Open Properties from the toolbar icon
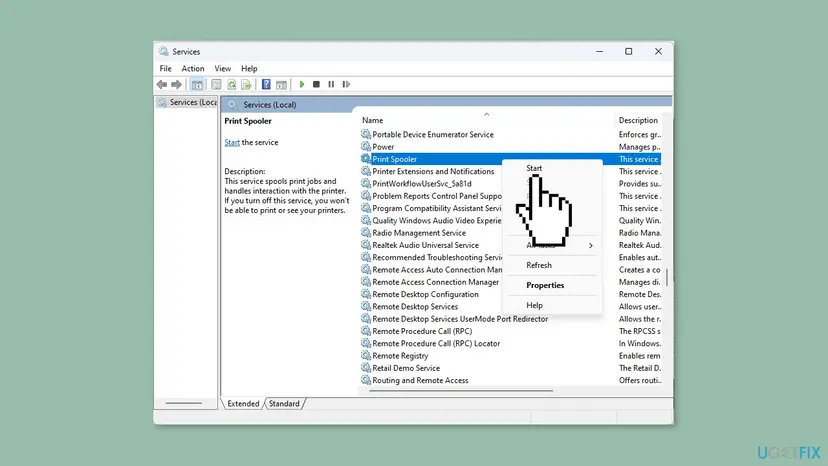The height and width of the screenshot is (466, 828). pos(217,85)
